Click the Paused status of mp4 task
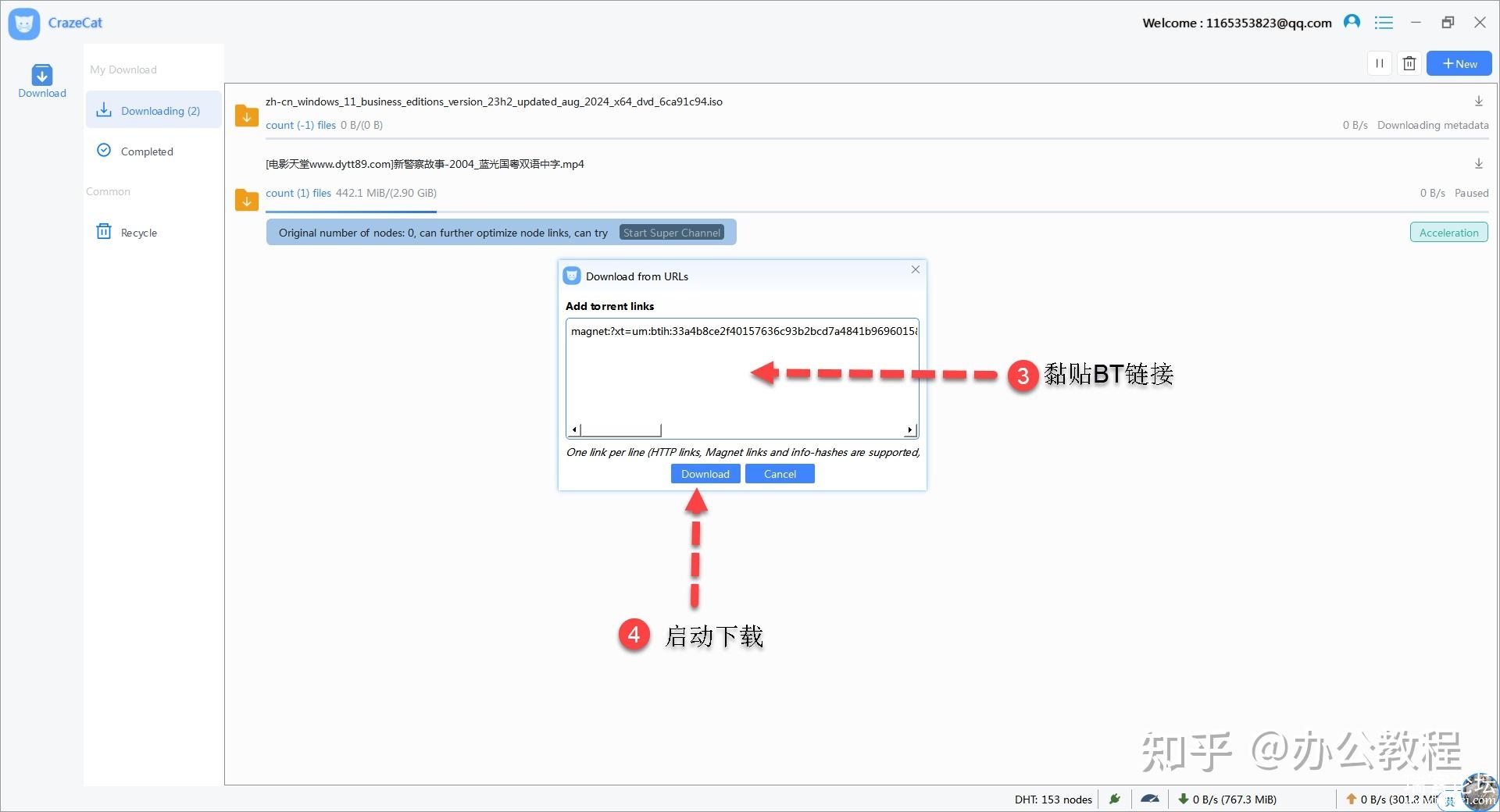Image resolution: width=1500 pixels, height=812 pixels. coord(1471,193)
